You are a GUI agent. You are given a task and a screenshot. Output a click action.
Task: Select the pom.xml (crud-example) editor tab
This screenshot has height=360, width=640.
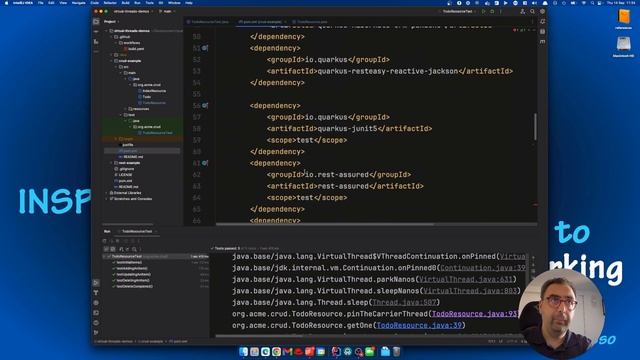262,22
